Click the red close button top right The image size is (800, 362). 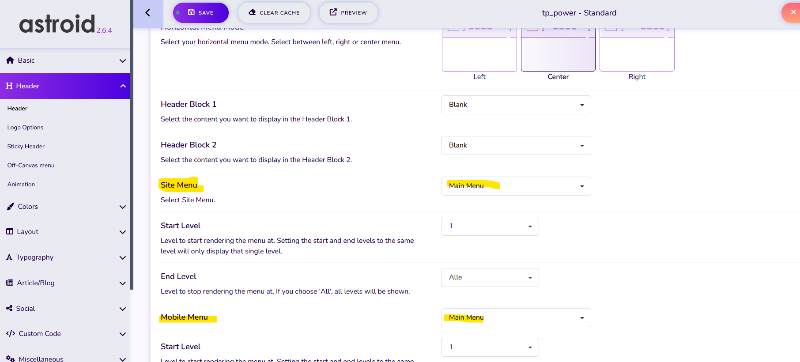(792, 13)
